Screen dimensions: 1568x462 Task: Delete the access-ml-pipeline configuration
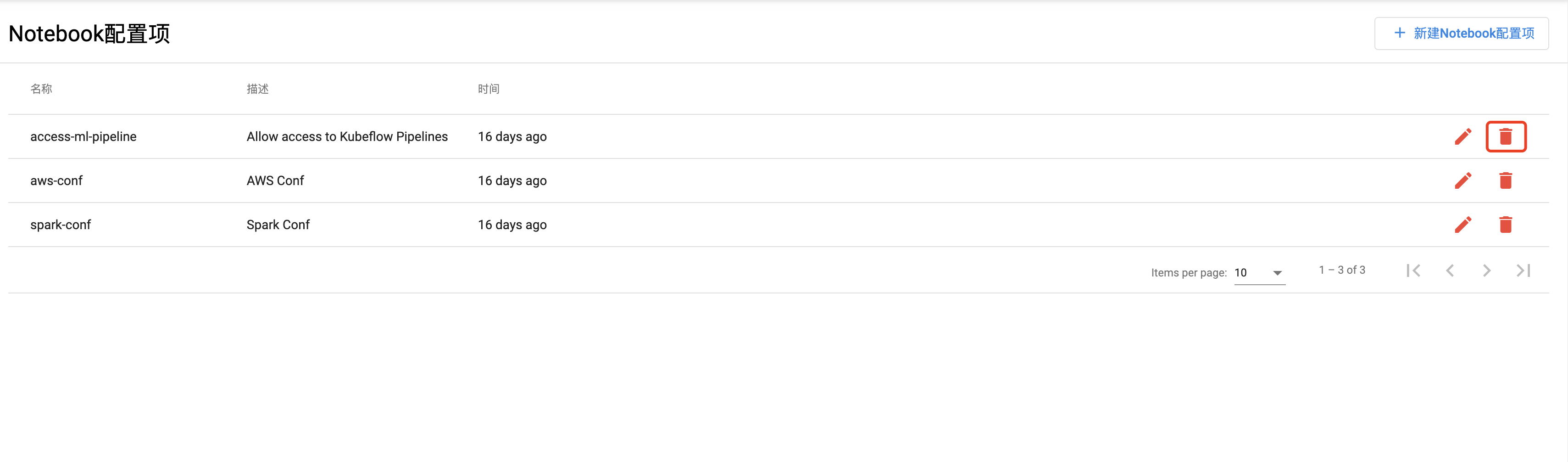click(1505, 136)
